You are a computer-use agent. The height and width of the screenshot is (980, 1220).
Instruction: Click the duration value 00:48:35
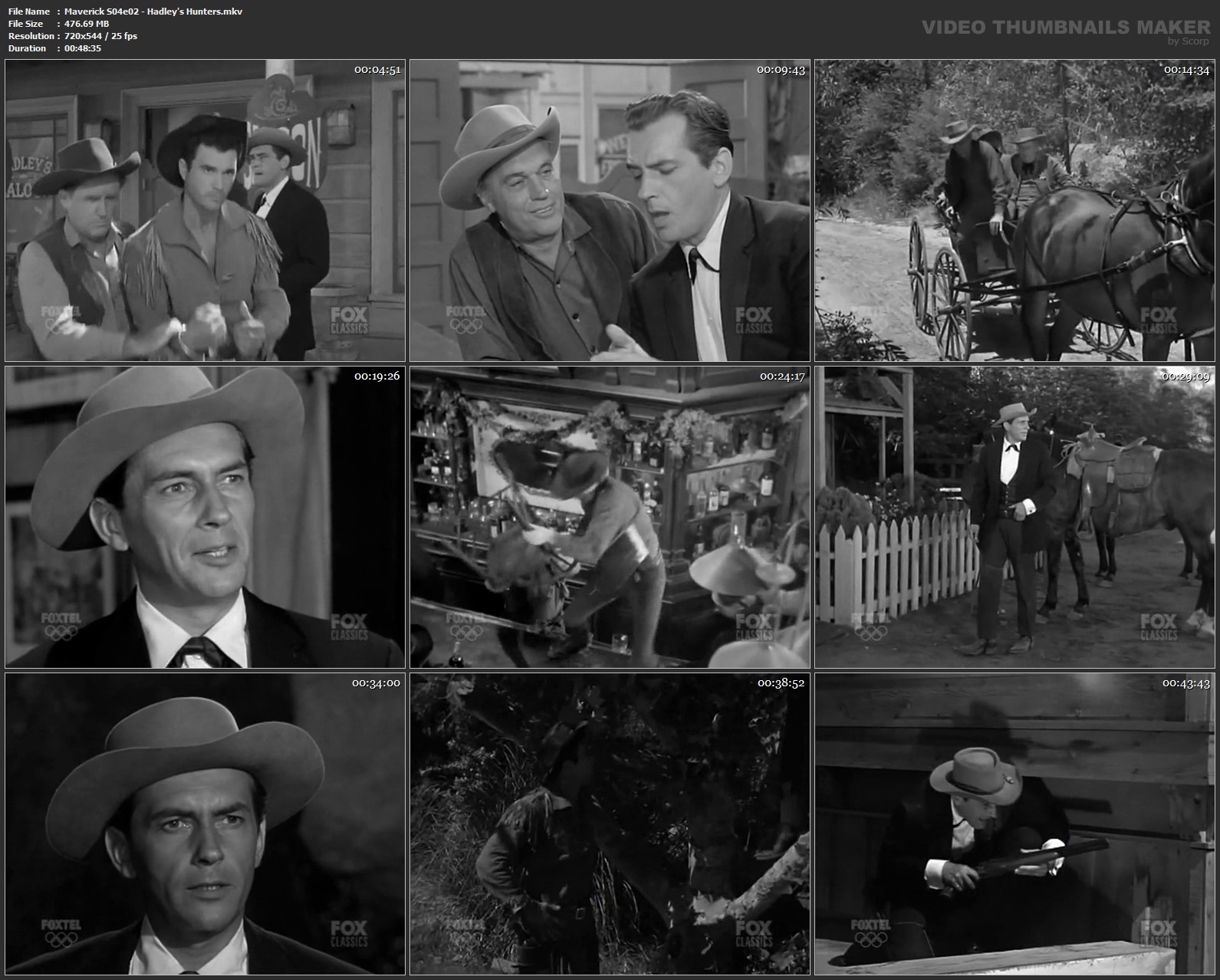click(x=83, y=48)
